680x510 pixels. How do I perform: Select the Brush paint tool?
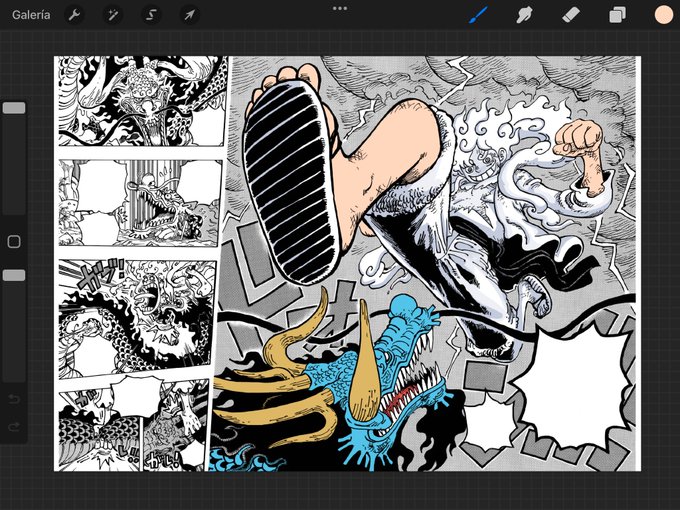point(479,15)
